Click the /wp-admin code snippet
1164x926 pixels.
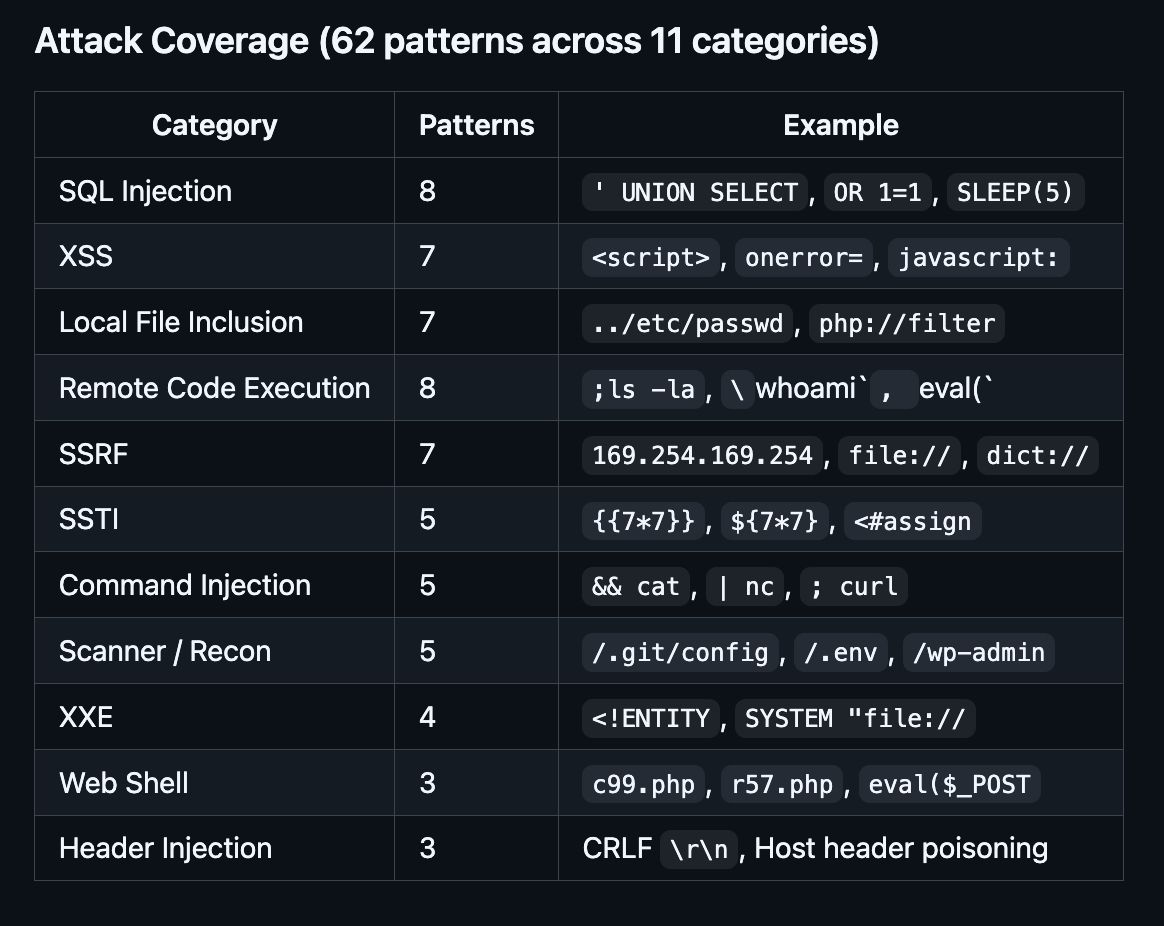pyautogui.click(x=978, y=653)
